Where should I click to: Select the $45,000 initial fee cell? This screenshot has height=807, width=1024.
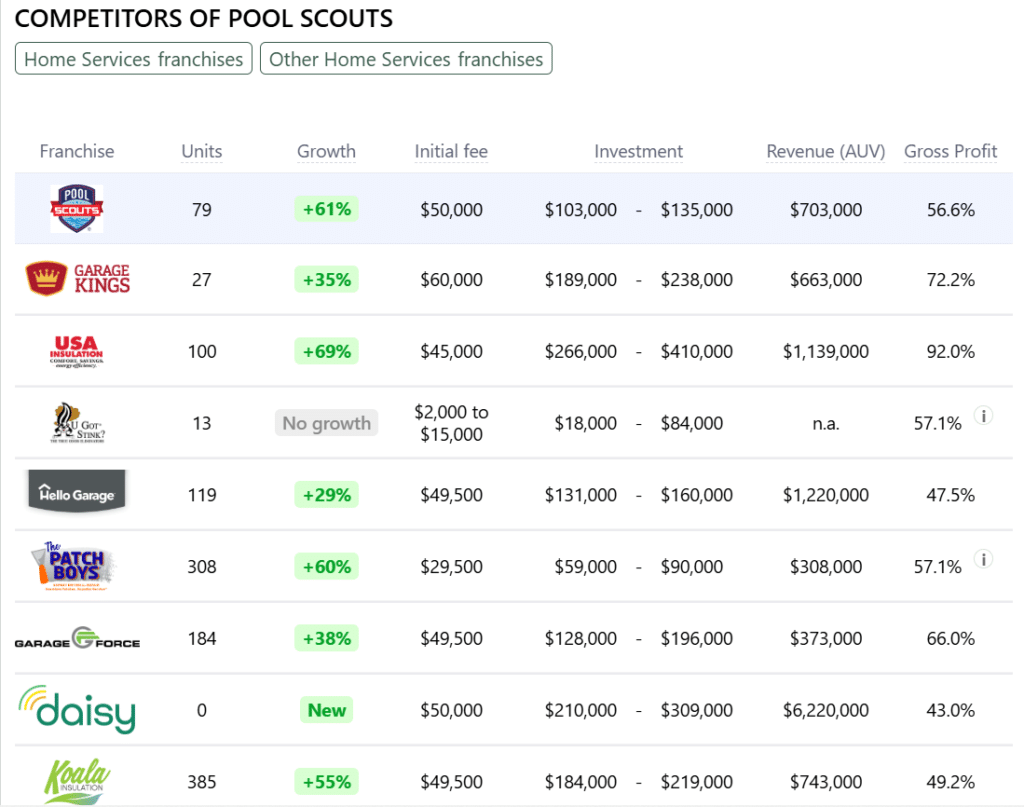click(x=451, y=352)
